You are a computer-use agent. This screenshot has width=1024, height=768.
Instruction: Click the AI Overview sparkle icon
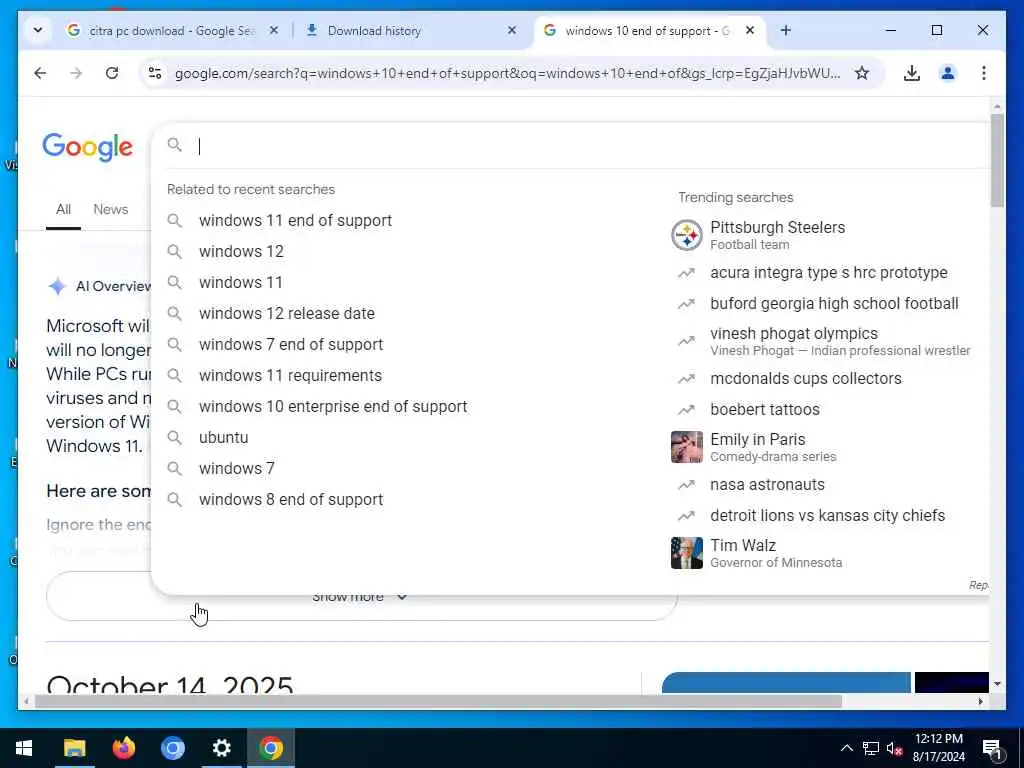point(57,286)
